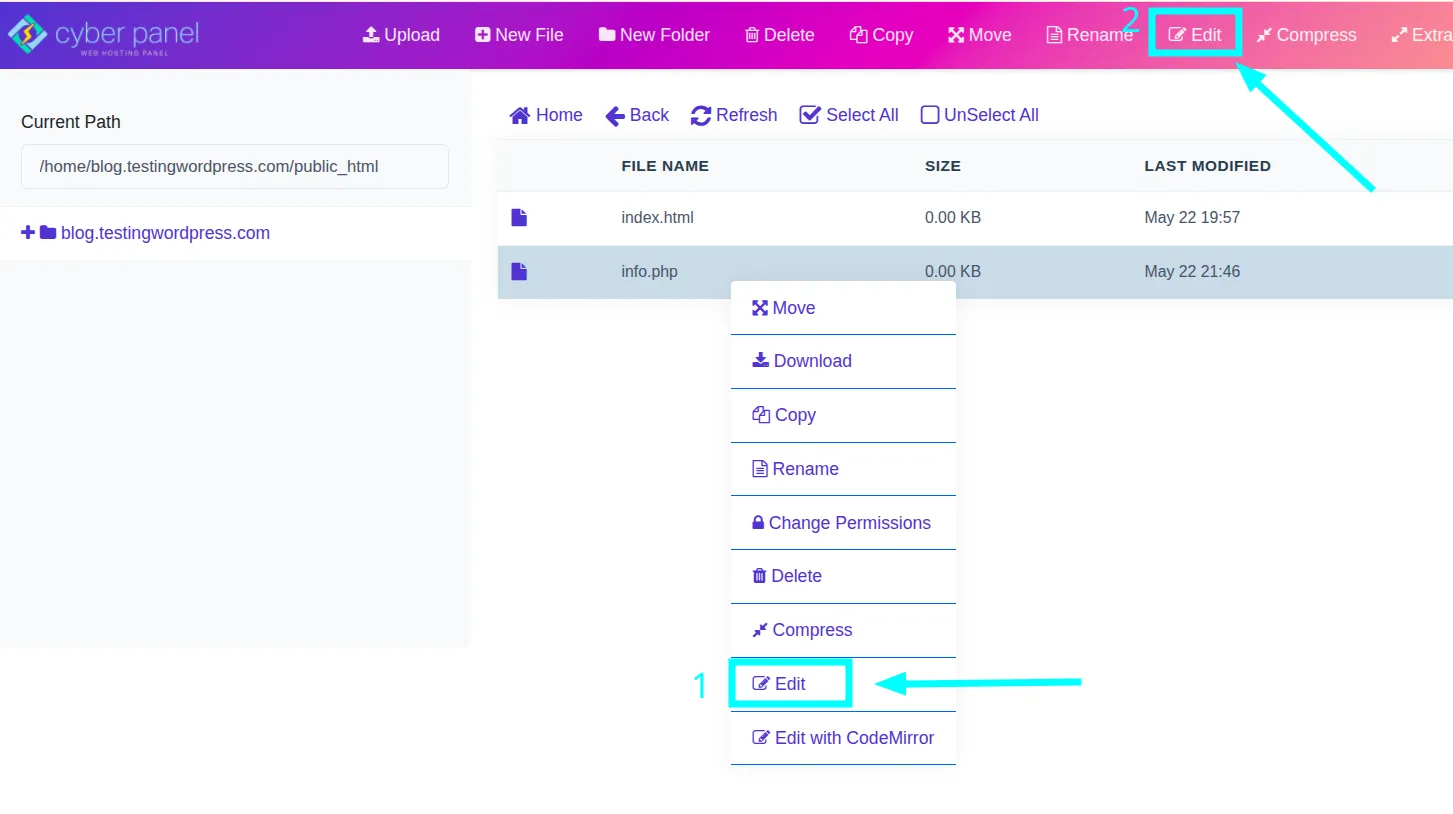Click the Move icon in top toolbar
This screenshot has width=1453, height=814.
click(956, 35)
